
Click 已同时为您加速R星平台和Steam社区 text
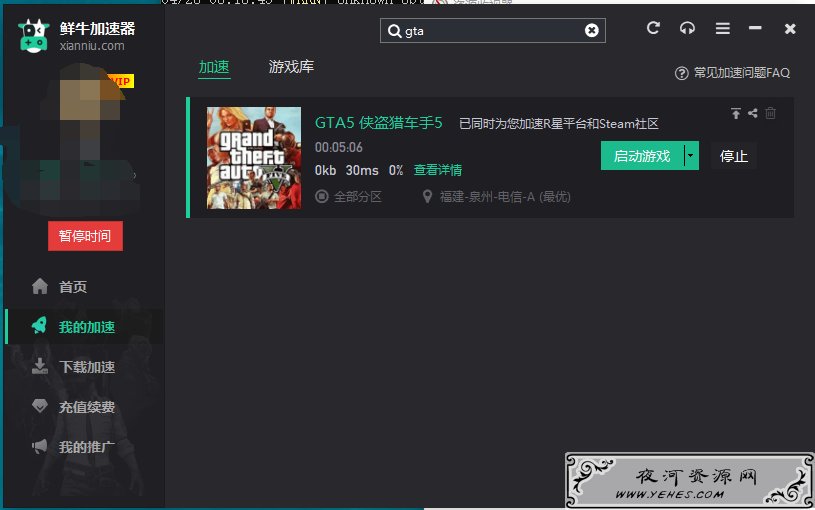pyautogui.click(x=559, y=124)
